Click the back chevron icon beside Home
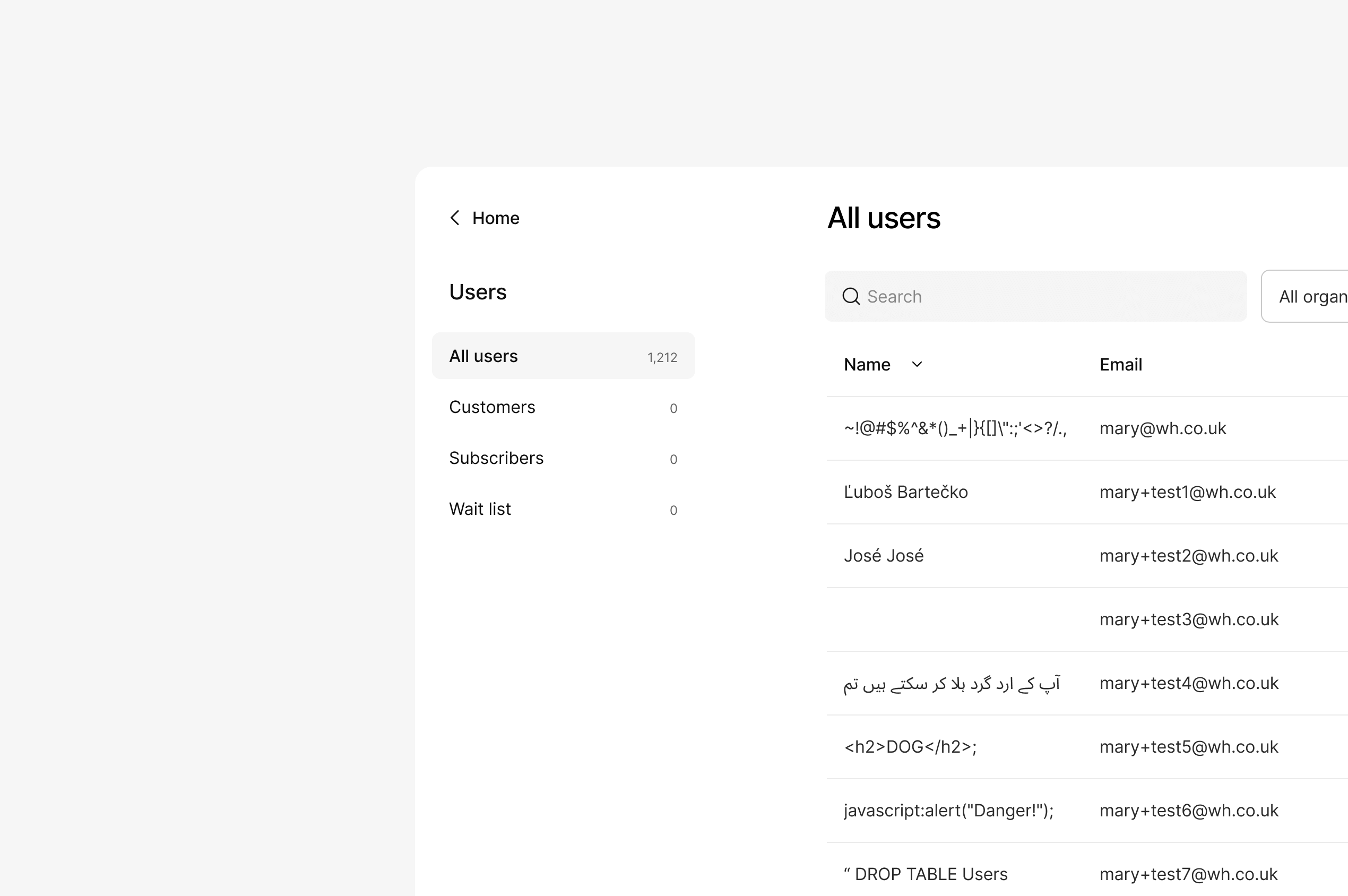This screenshot has height=896, width=1348. (455, 218)
